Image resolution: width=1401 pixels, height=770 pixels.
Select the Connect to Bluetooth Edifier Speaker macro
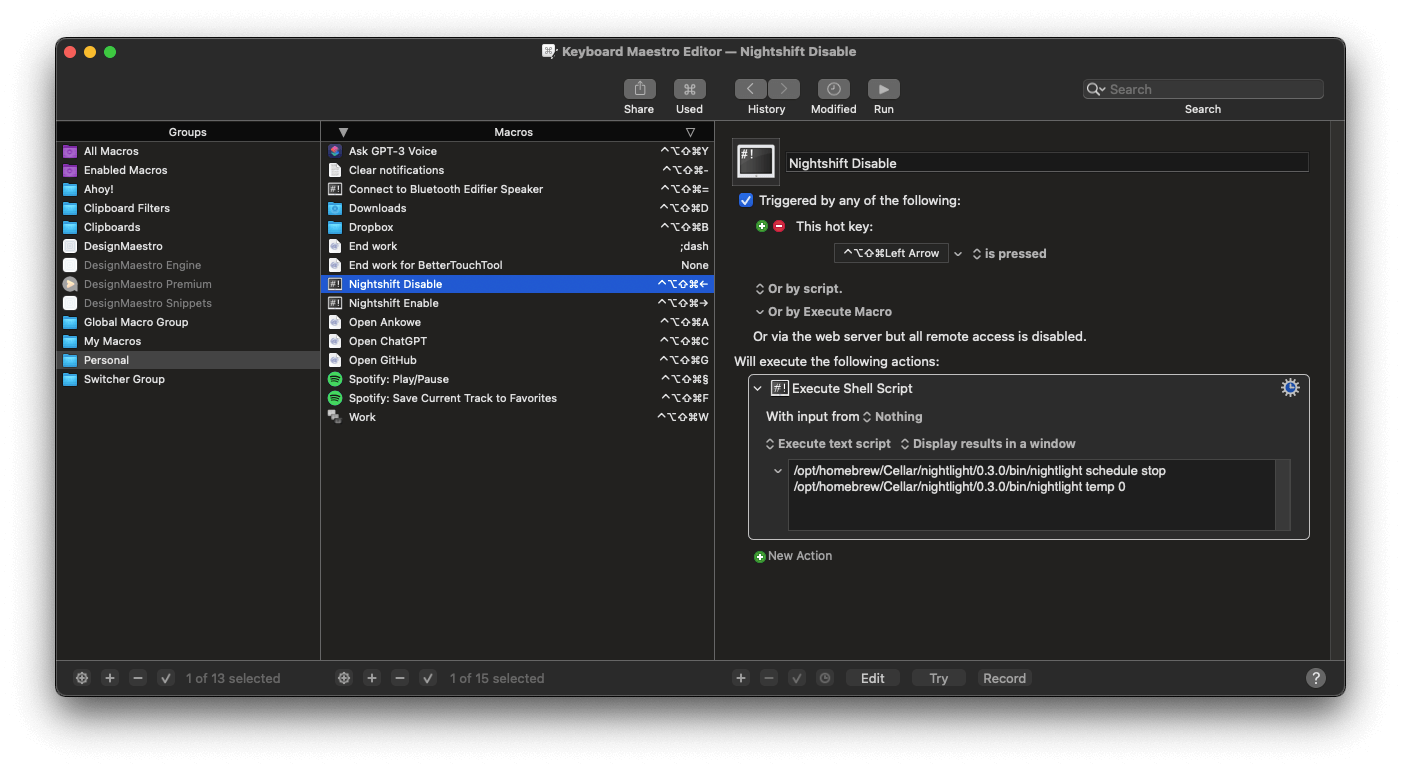tap(517, 189)
